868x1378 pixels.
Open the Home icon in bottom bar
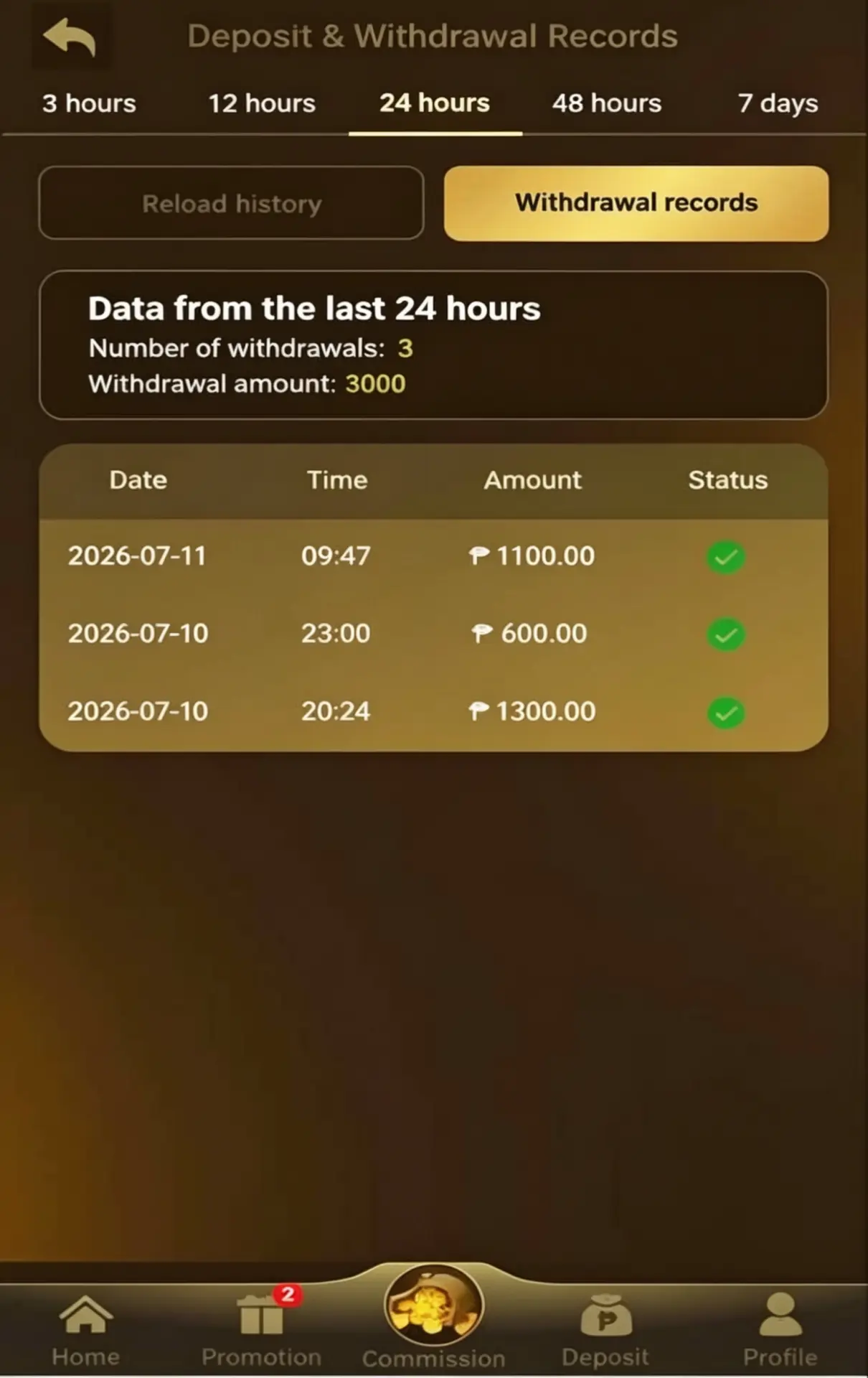[x=85, y=1315]
